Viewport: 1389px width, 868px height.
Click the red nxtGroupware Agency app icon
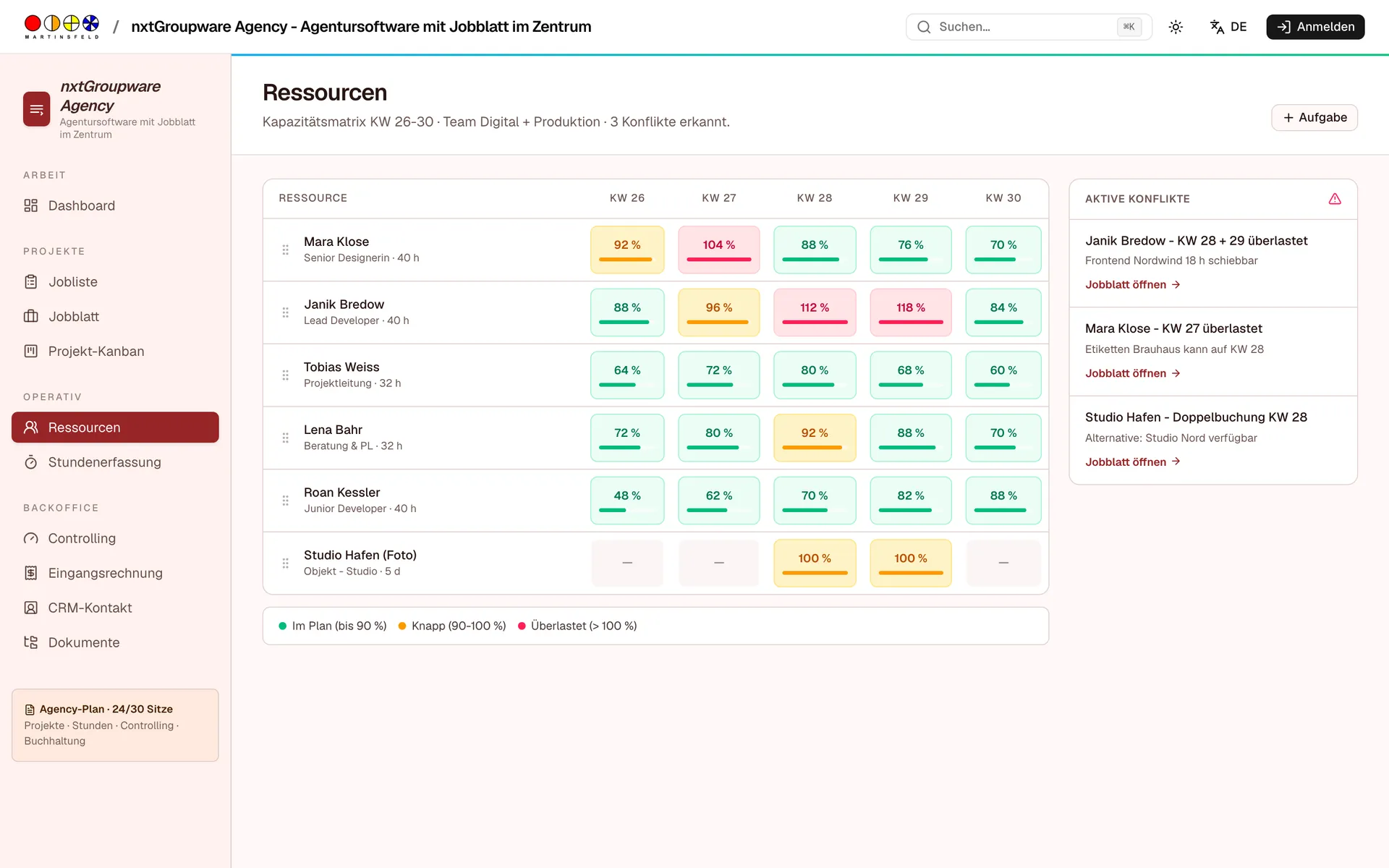[37, 109]
